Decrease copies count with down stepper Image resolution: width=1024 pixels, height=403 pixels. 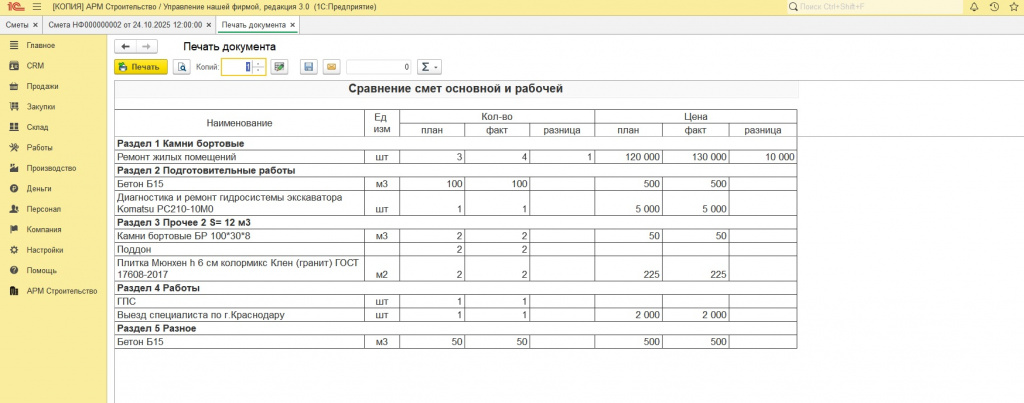click(259, 71)
